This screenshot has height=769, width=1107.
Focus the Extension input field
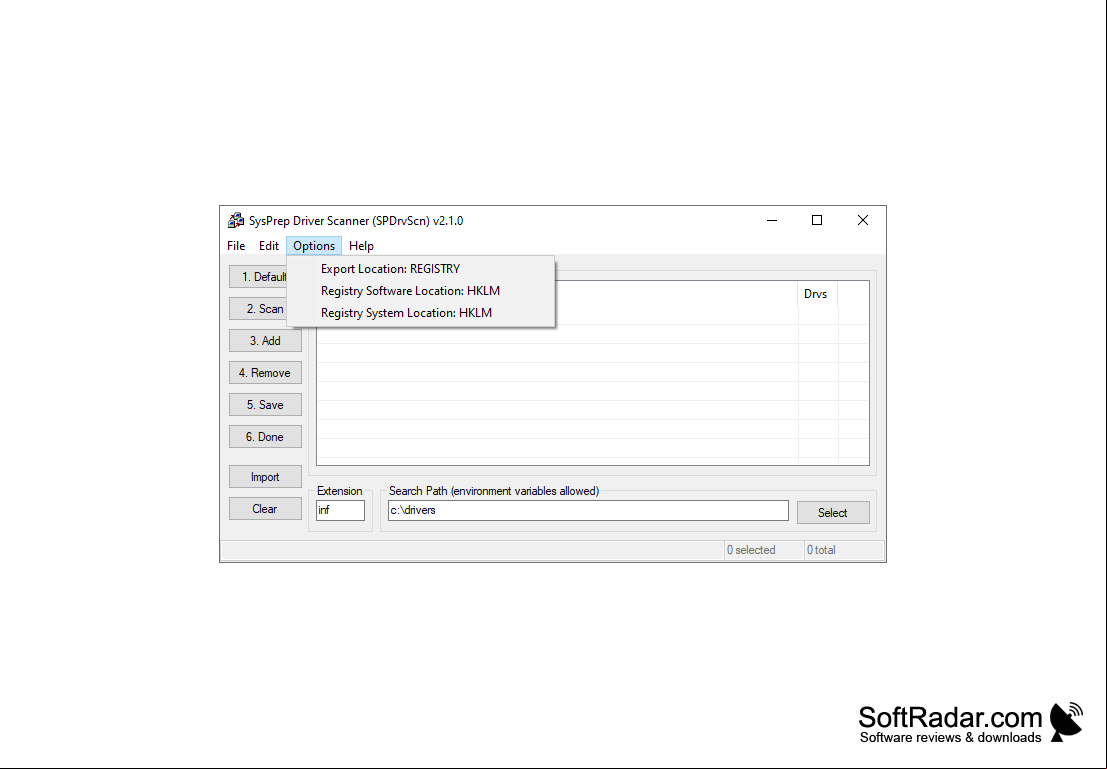tap(340, 510)
